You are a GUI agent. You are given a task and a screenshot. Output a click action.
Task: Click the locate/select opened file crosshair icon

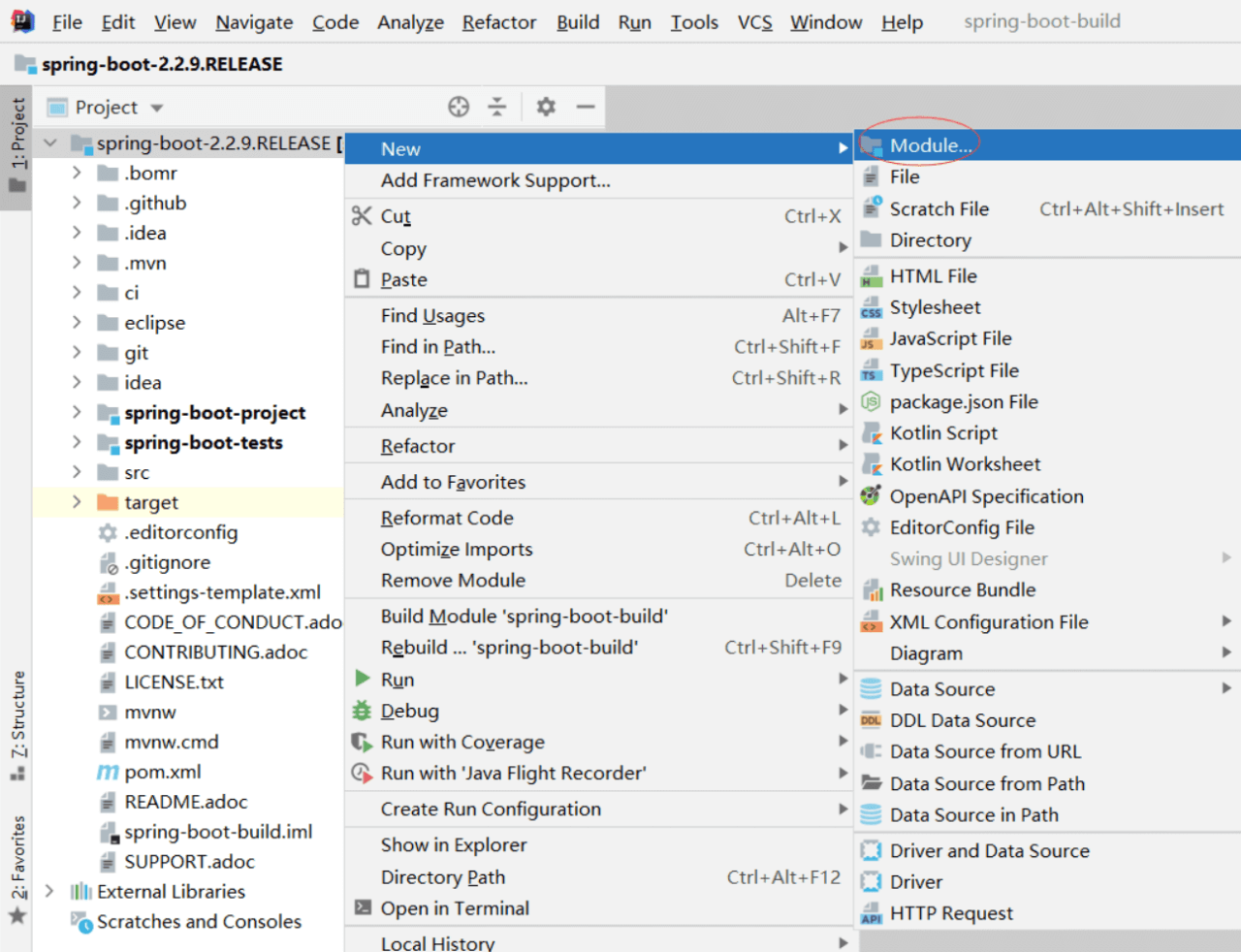[x=459, y=107]
